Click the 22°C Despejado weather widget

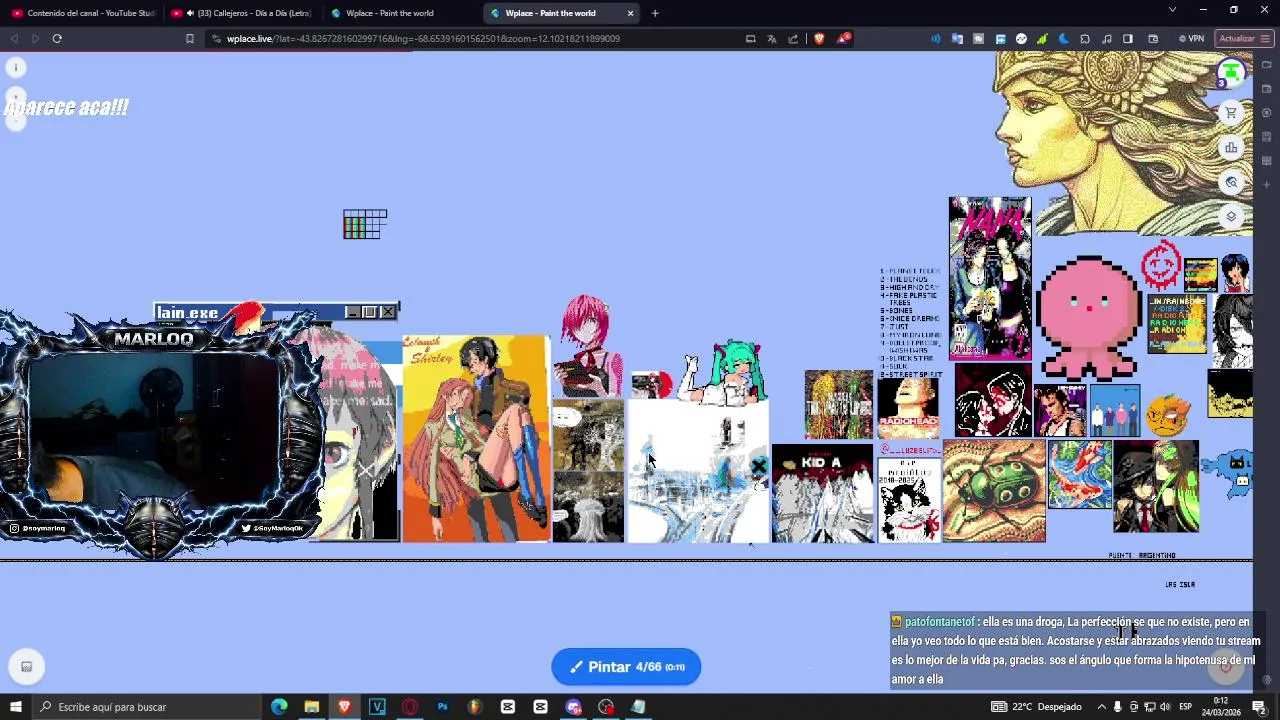click(1038, 707)
